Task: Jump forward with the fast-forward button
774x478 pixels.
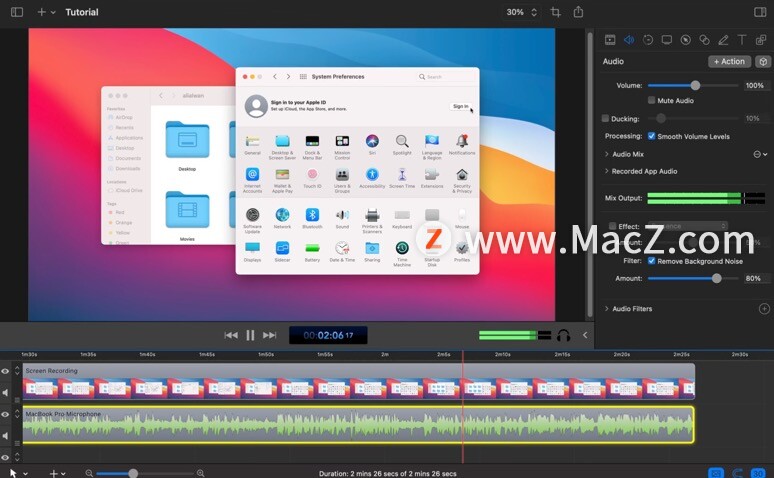Action: 270,335
